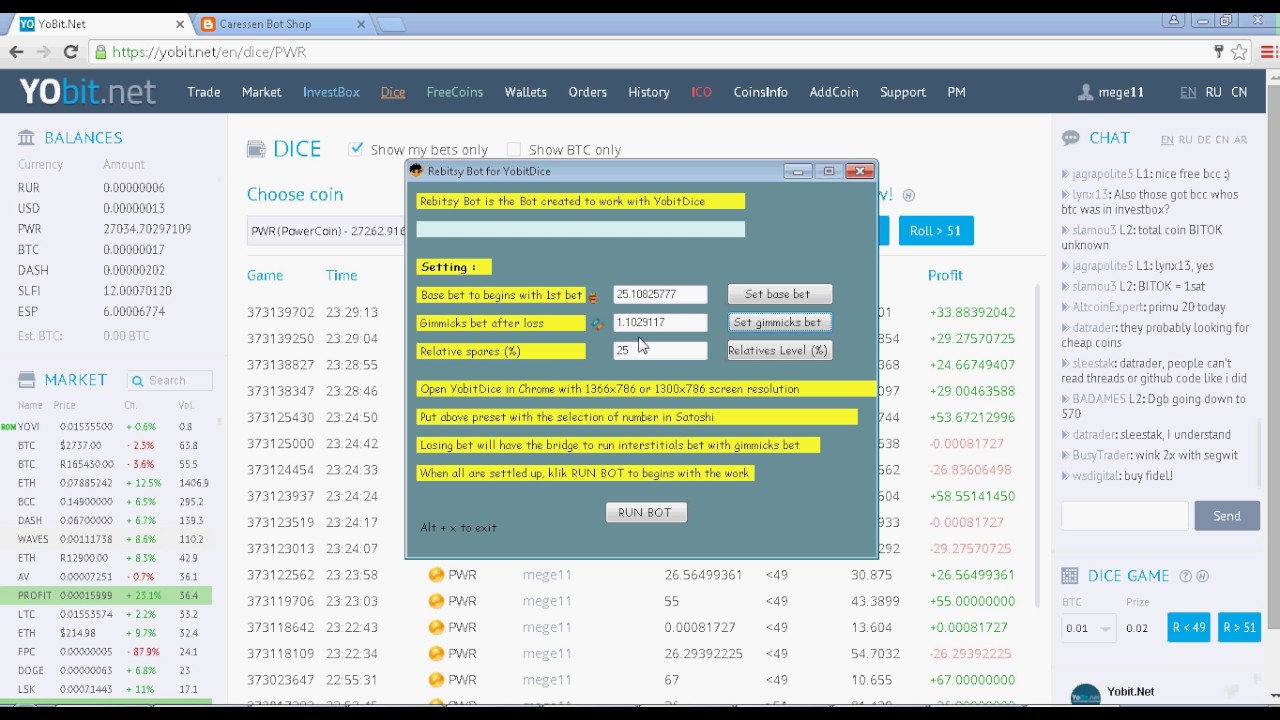Close the Caressen Bot Shop tab
The height and width of the screenshot is (720, 1280).
[x=359, y=24]
